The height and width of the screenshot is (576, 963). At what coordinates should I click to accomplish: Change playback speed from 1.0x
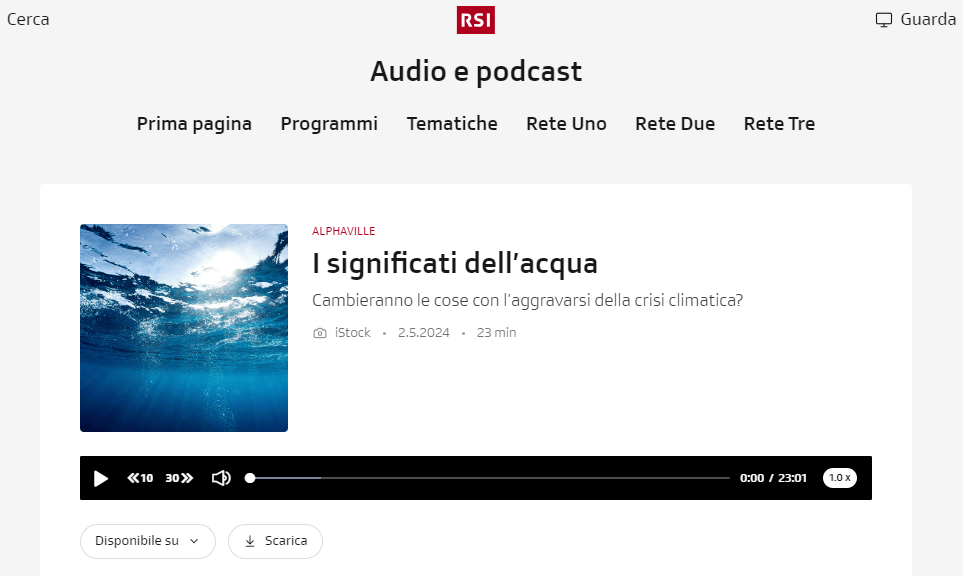tap(839, 478)
